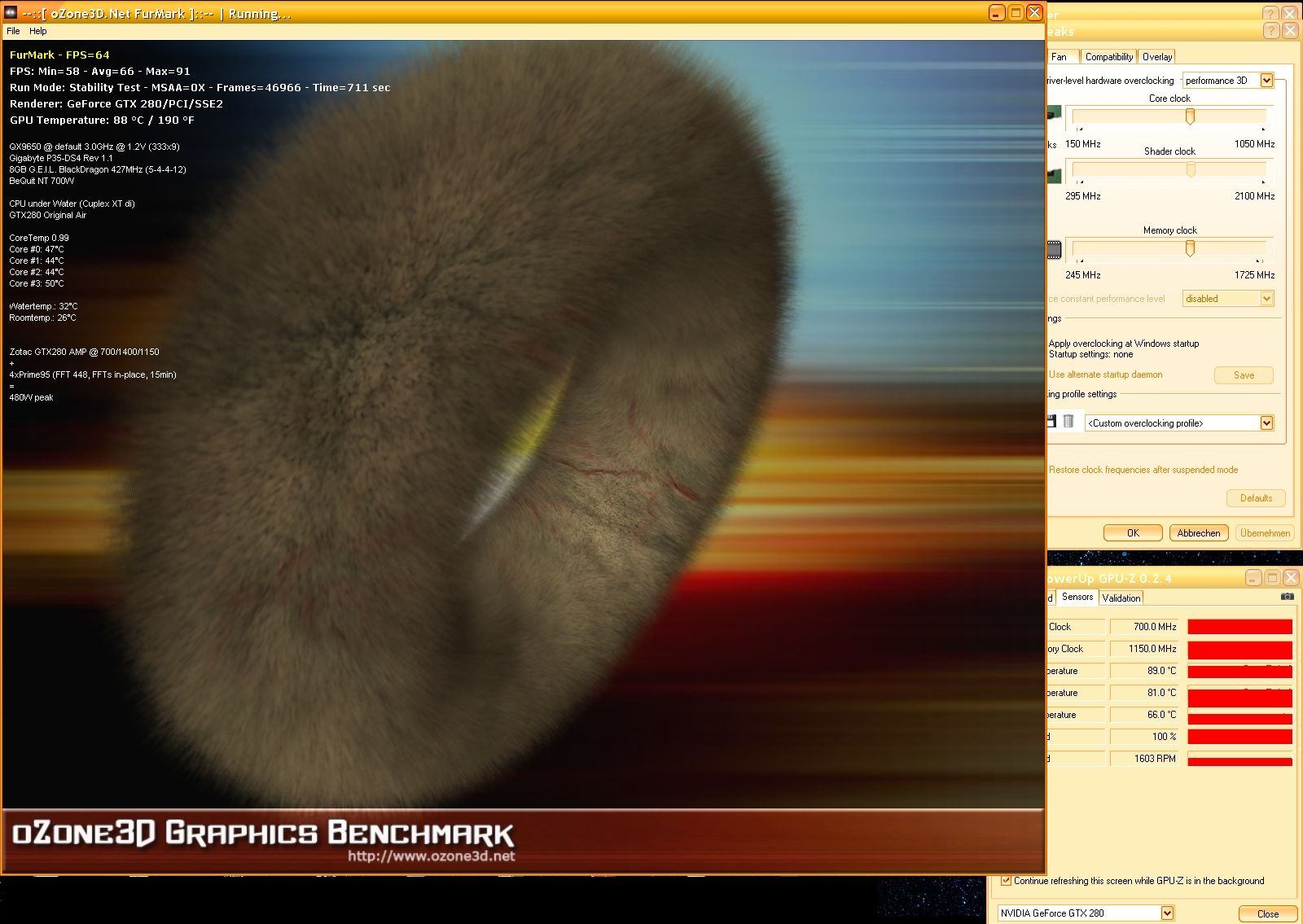This screenshot has width=1303, height=924.
Task: Click the red graph beside 700.0 MHz
Action: 1239,627
